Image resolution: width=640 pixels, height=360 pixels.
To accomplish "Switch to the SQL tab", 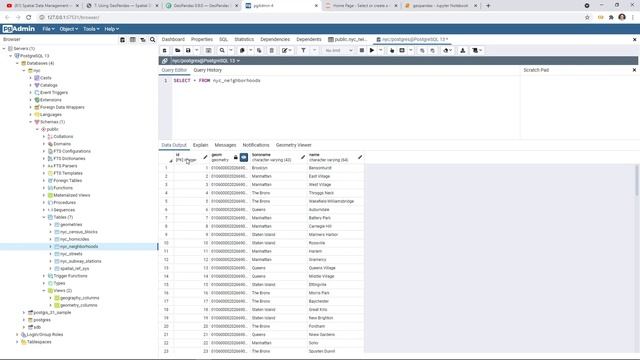I will coord(223,40).
